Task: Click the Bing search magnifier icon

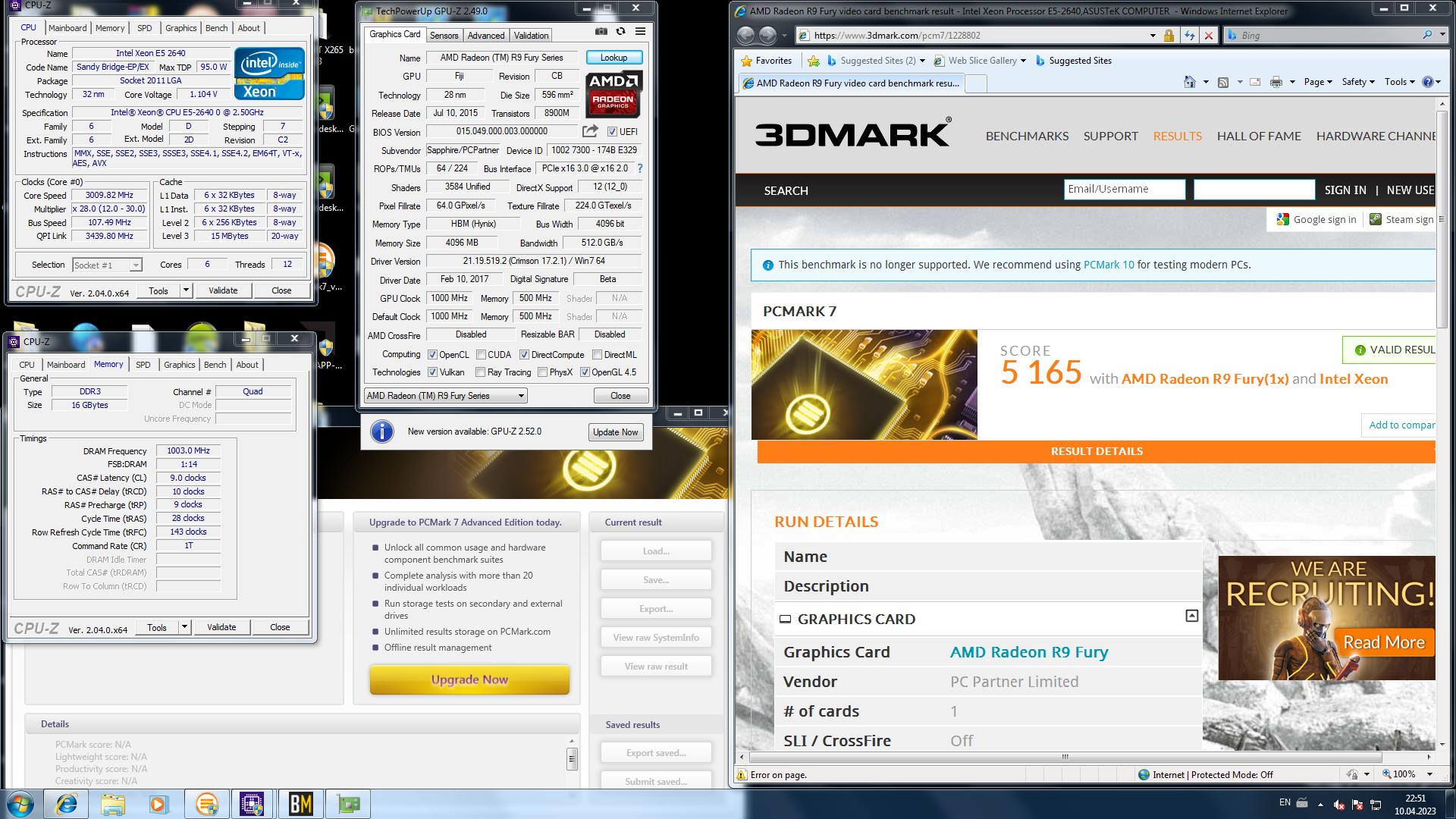Action: [1428, 35]
